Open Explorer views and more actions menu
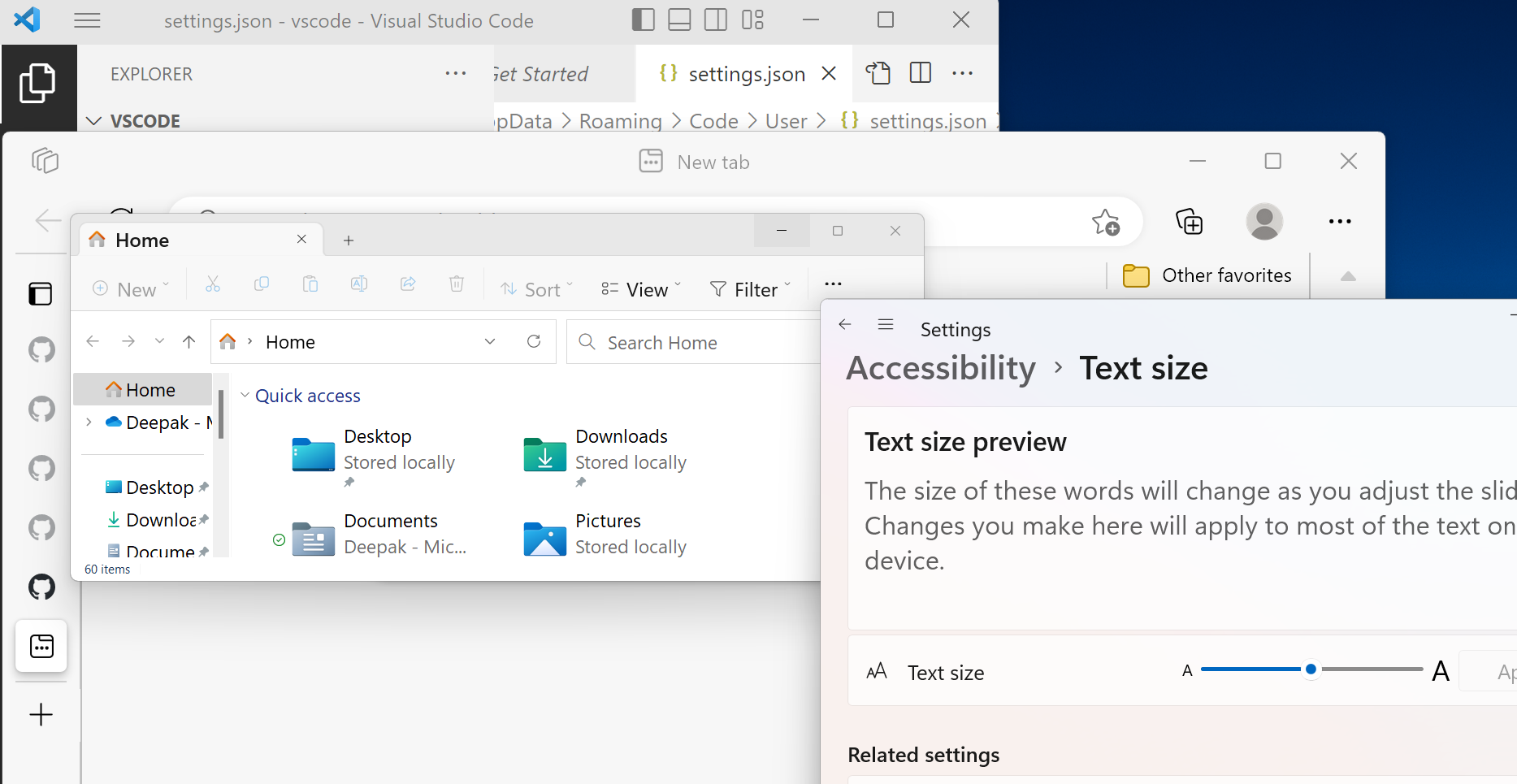Image resolution: width=1517 pixels, height=784 pixels. click(456, 74)
